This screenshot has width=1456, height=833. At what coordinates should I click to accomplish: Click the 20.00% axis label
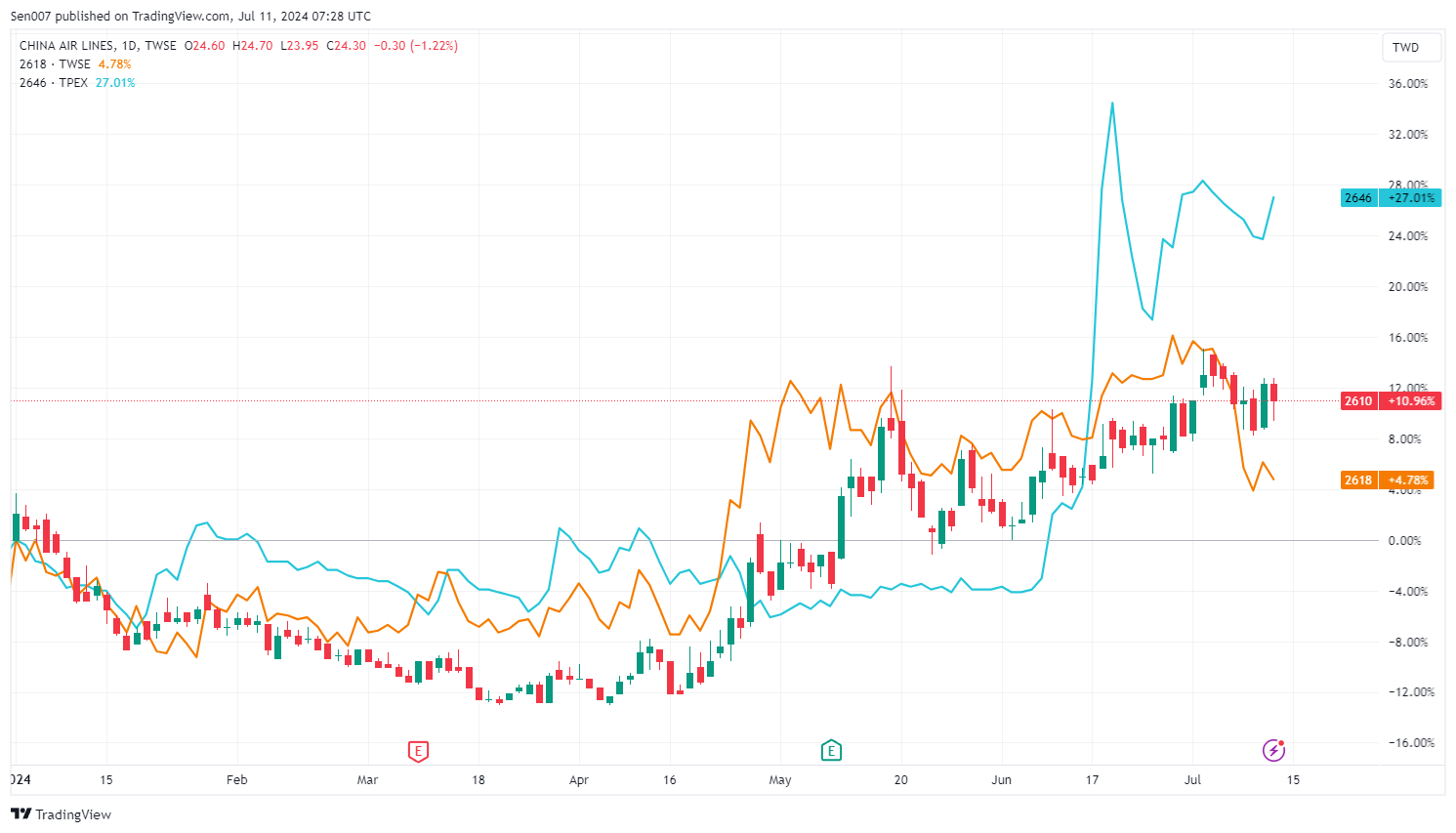1407,287
